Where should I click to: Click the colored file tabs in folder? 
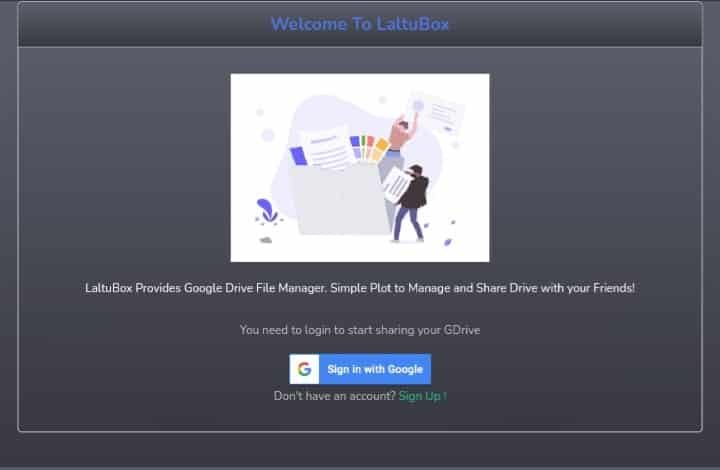(370, 148)
